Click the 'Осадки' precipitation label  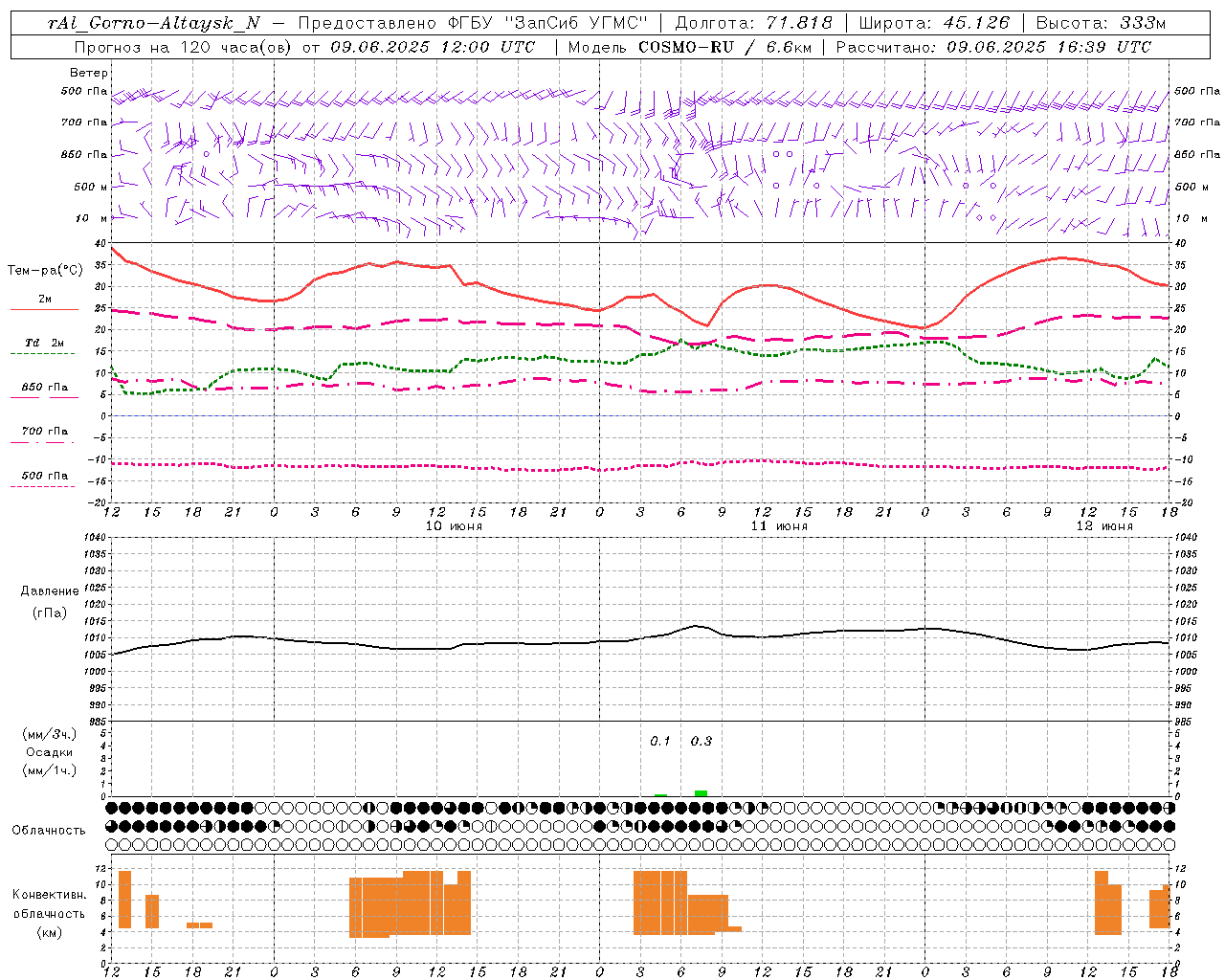pyautogui.click(x=50, y=752)
